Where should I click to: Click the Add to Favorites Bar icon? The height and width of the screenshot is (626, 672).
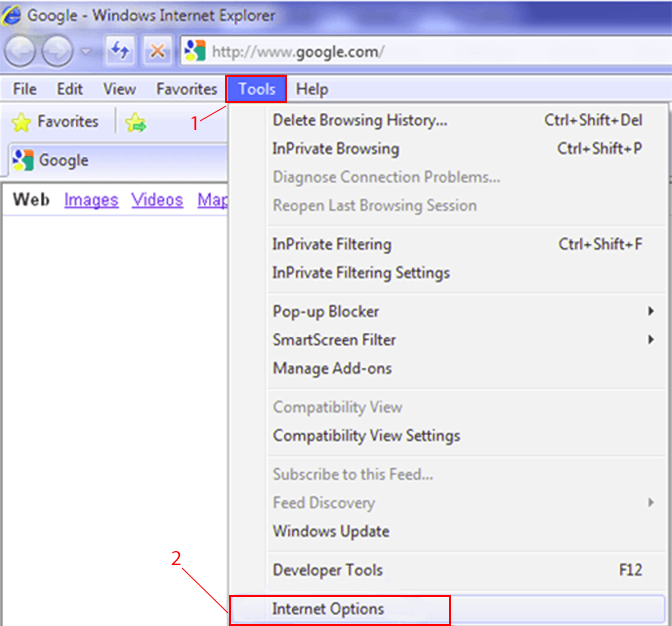click(x=136, y=122)
